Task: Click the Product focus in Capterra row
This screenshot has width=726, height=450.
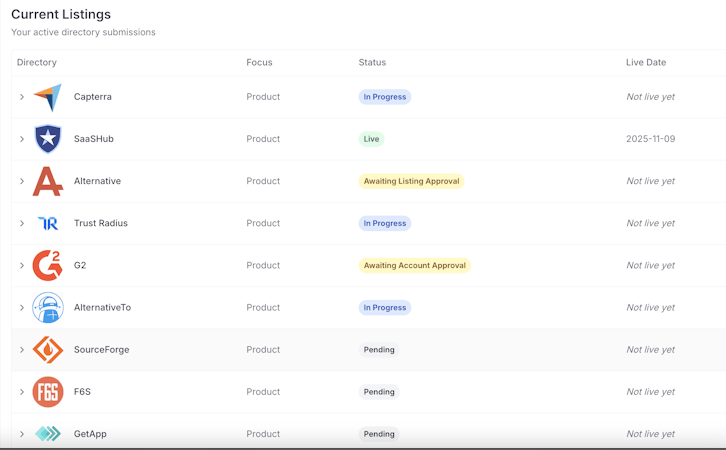Action: coord(263,97)
